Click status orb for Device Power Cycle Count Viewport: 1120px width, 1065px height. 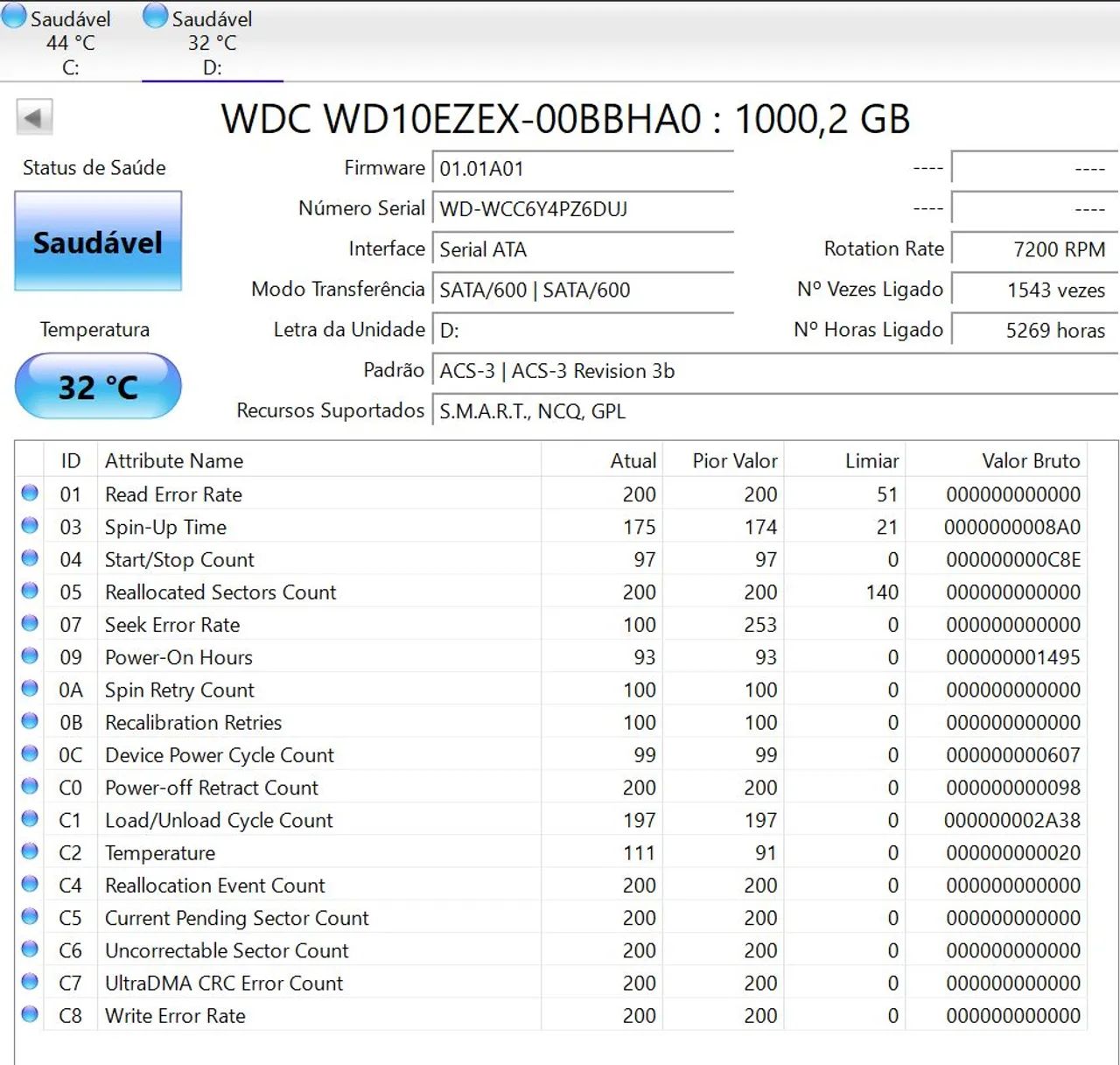(x=30, y=753)
